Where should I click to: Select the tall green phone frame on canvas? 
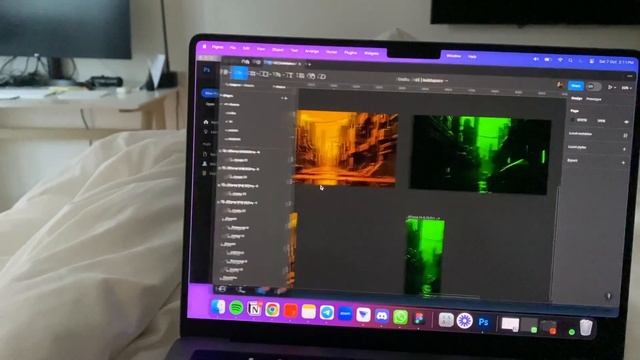[x=425, y=257]
